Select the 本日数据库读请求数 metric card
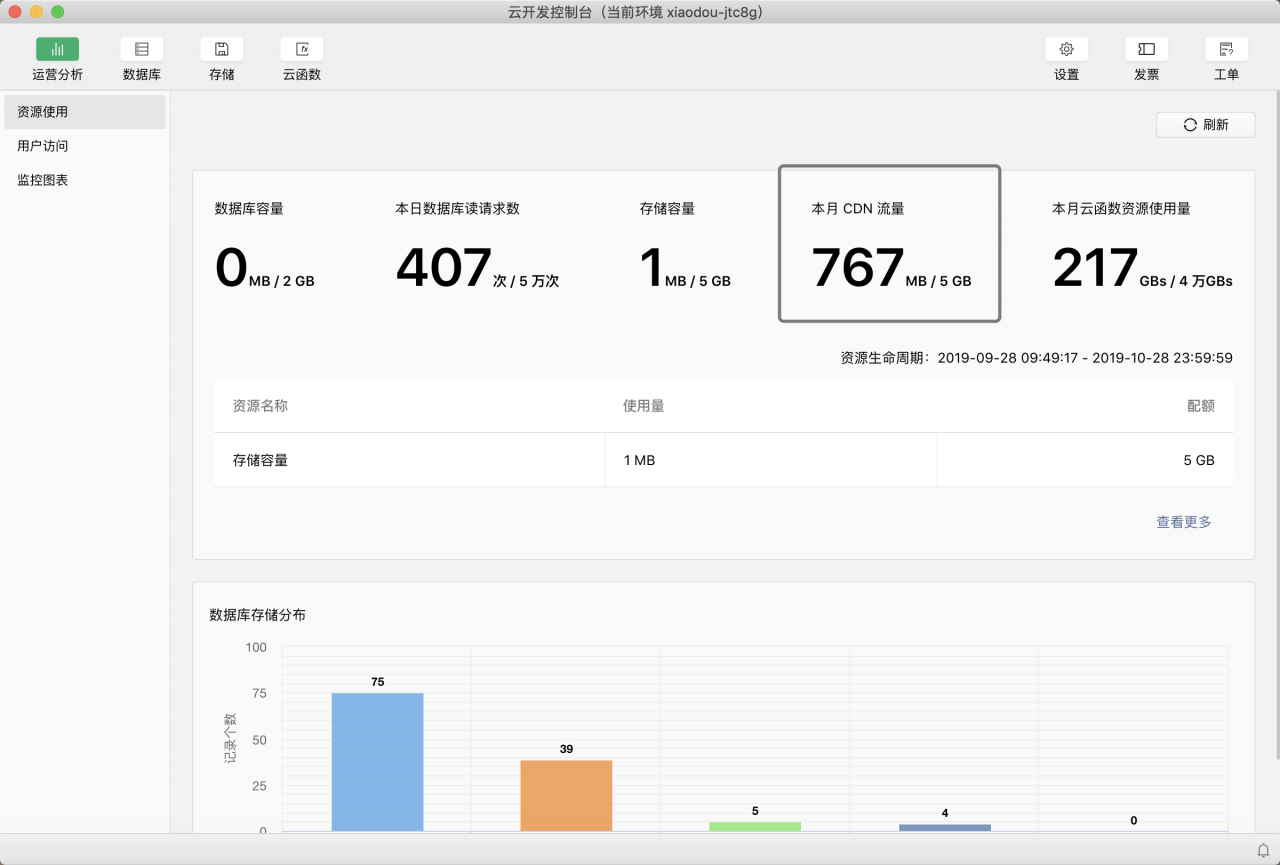1280x865 pixels. click(x=477, y=247)
